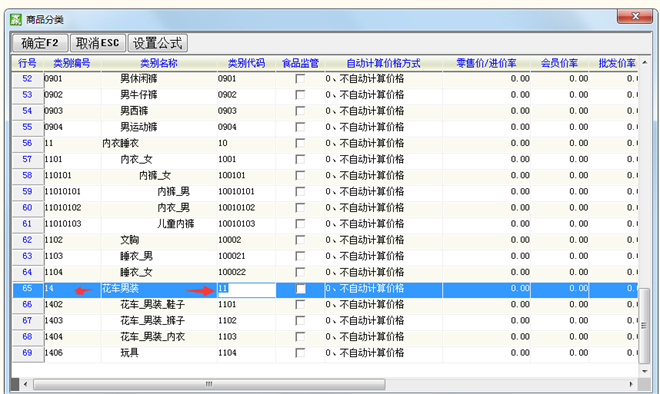Select the 睡衣_男 category name cell

coord(159,256)
